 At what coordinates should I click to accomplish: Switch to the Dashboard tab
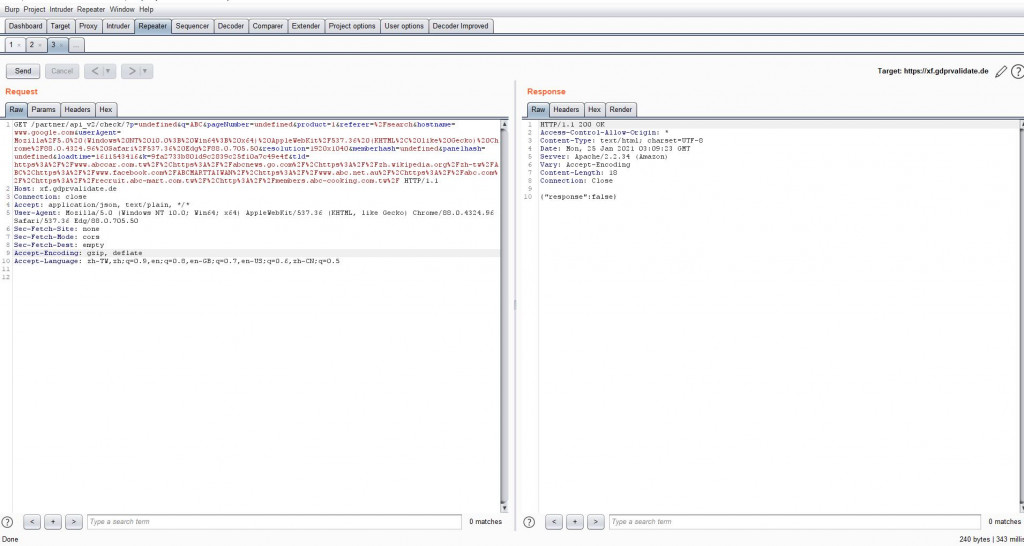coord(25,26)
